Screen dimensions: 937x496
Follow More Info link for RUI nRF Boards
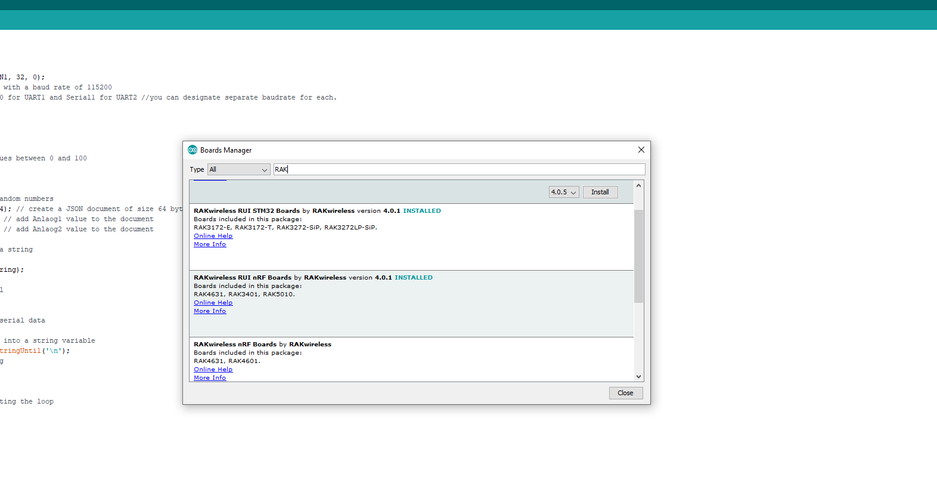tap(210, 311)
